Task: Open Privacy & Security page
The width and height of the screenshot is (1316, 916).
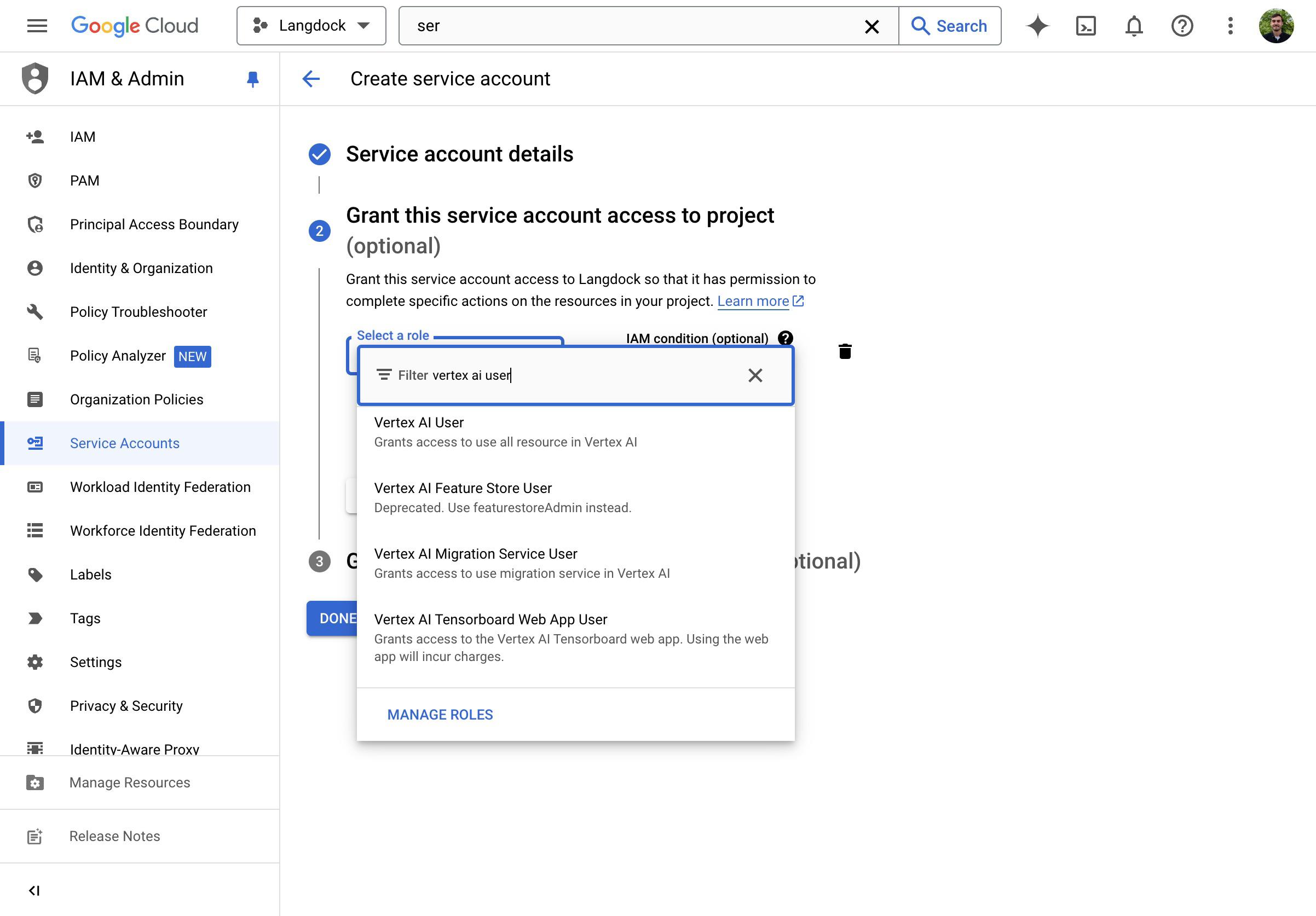Action: click(140, 706)
